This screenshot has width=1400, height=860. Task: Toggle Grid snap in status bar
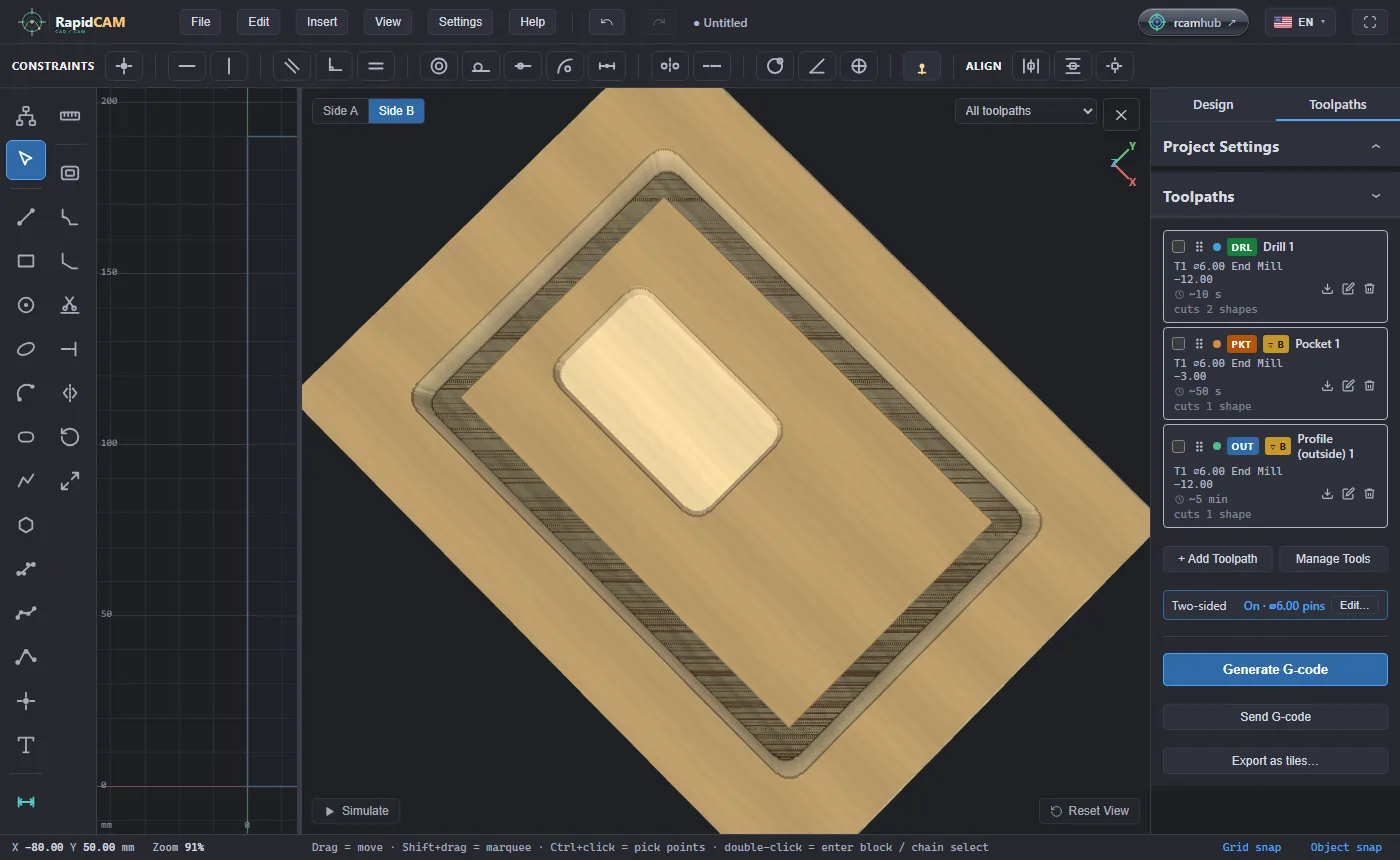[x=1251, y=847]
